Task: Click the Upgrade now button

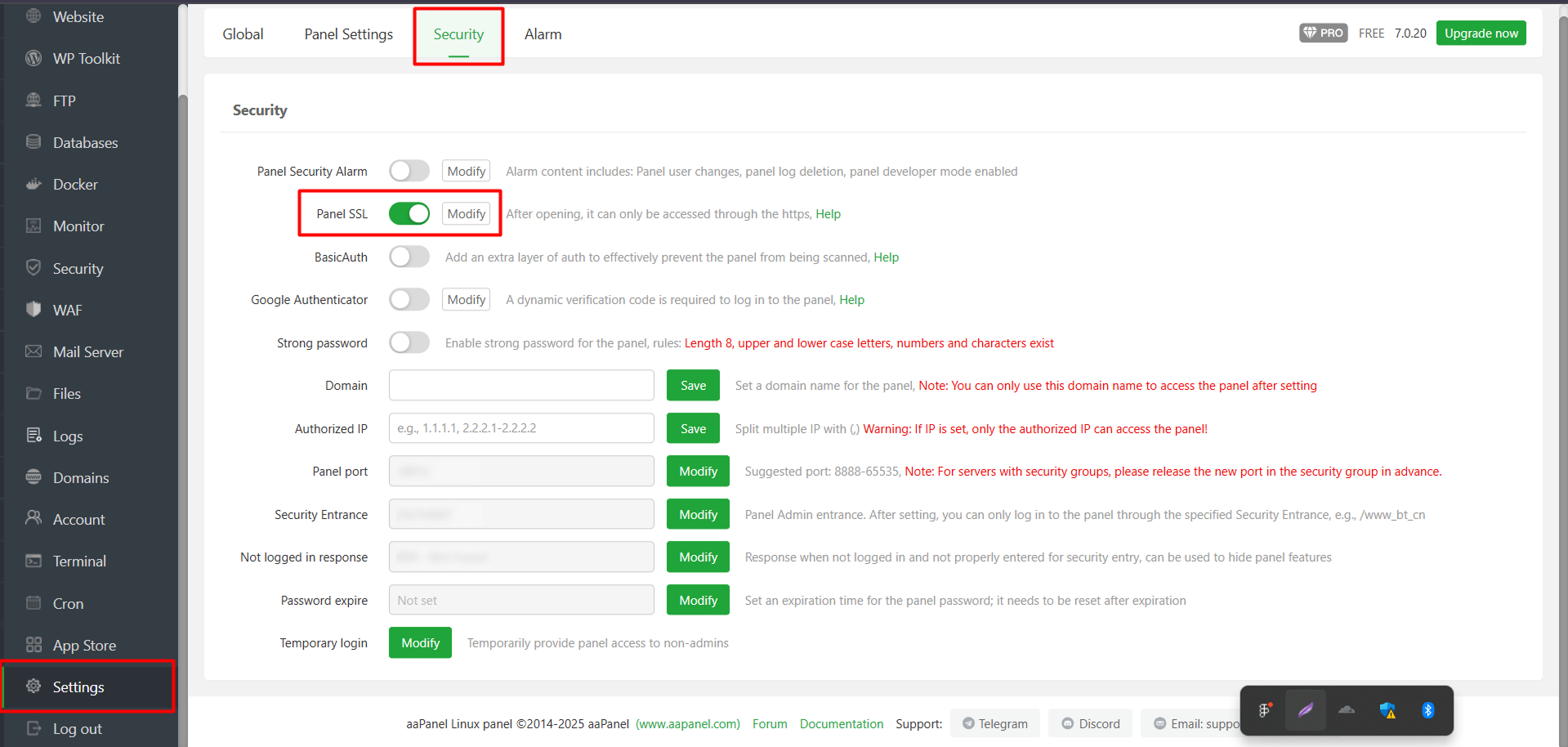Action: pos(1481,34)
